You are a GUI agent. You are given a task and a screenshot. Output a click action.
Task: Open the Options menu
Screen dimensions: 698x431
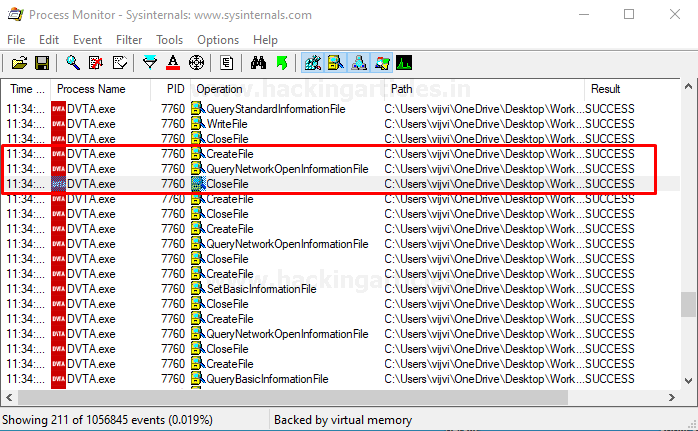click(218, 40)
